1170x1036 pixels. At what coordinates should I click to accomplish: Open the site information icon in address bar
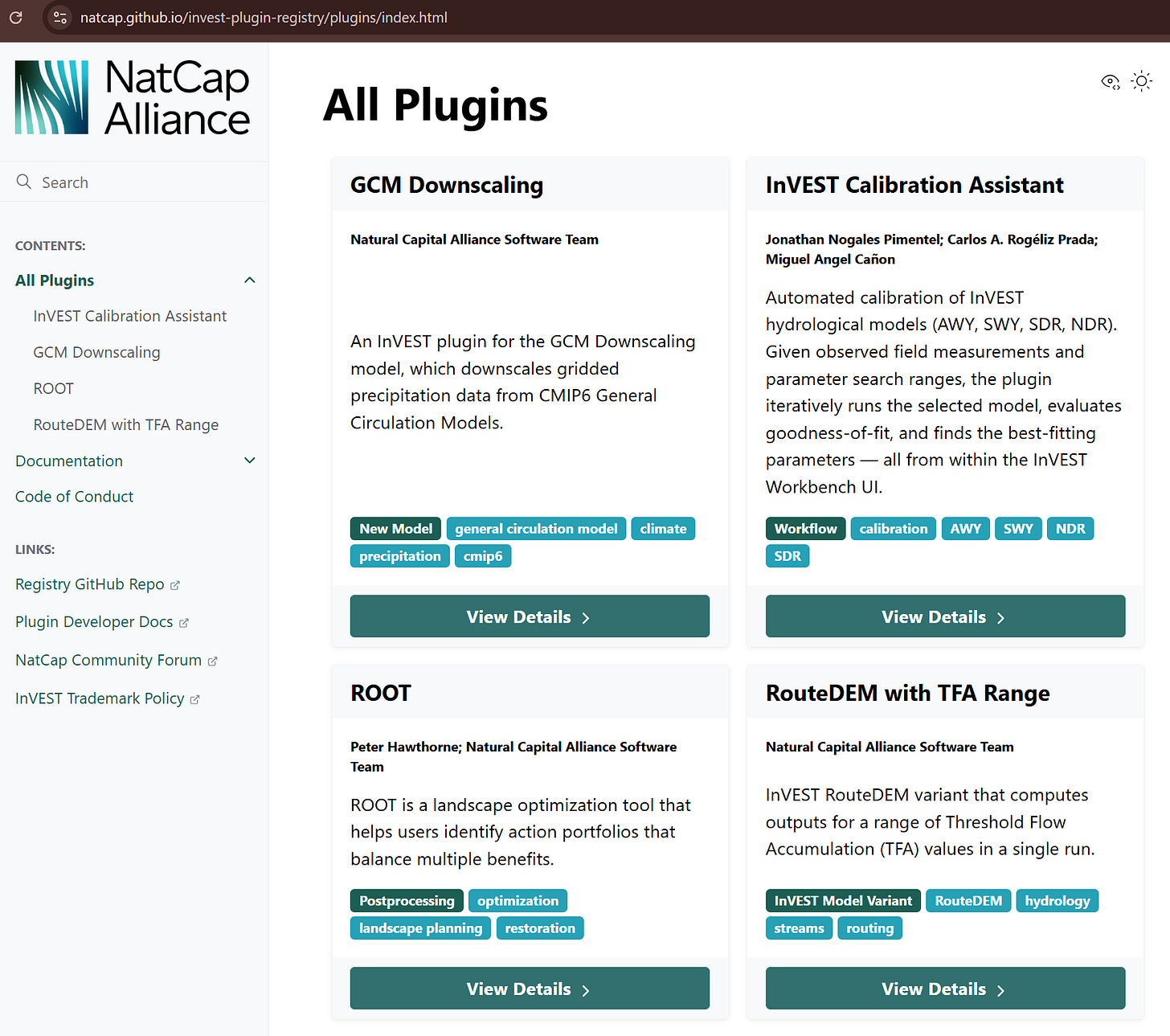pyautogui.click(x=59, y=17)
